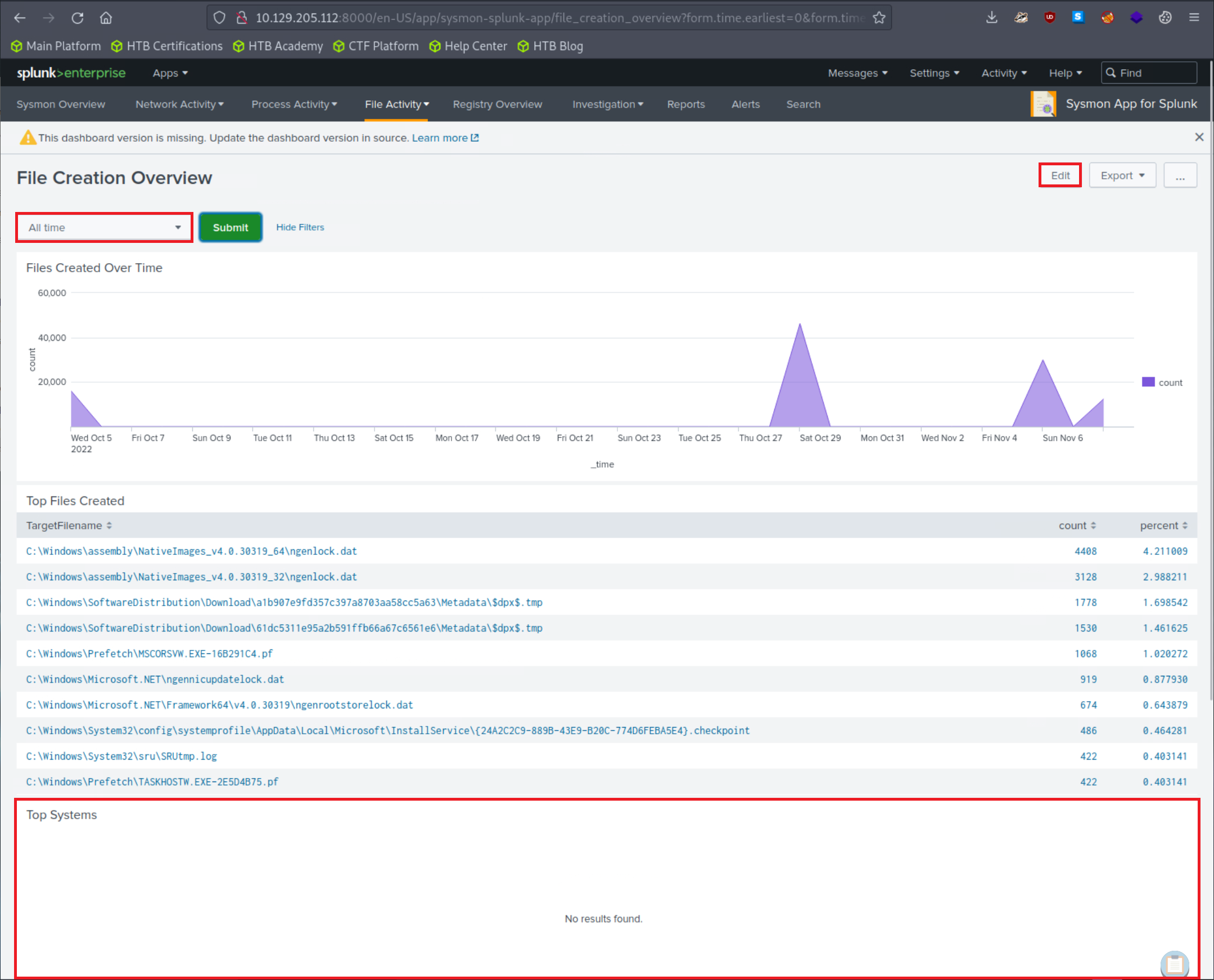Click the browser home icon
1214x980 pixels.
point(106,17)
